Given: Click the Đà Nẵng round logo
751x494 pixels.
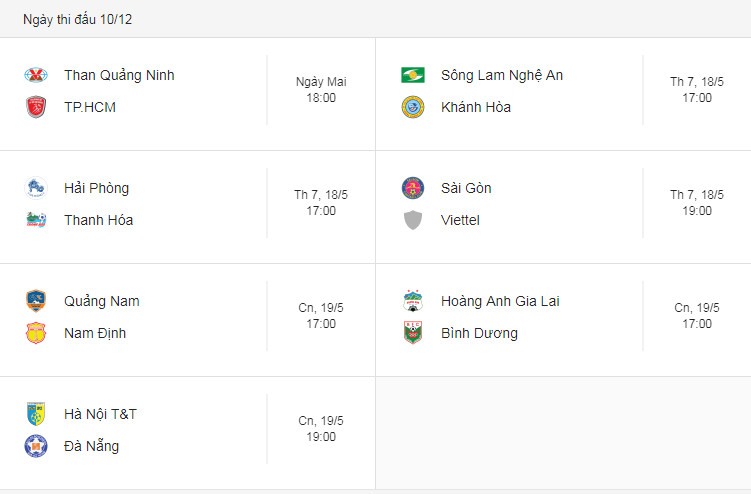Looking at the screenshot, I should pyautogui.click(x=36, y=446).
